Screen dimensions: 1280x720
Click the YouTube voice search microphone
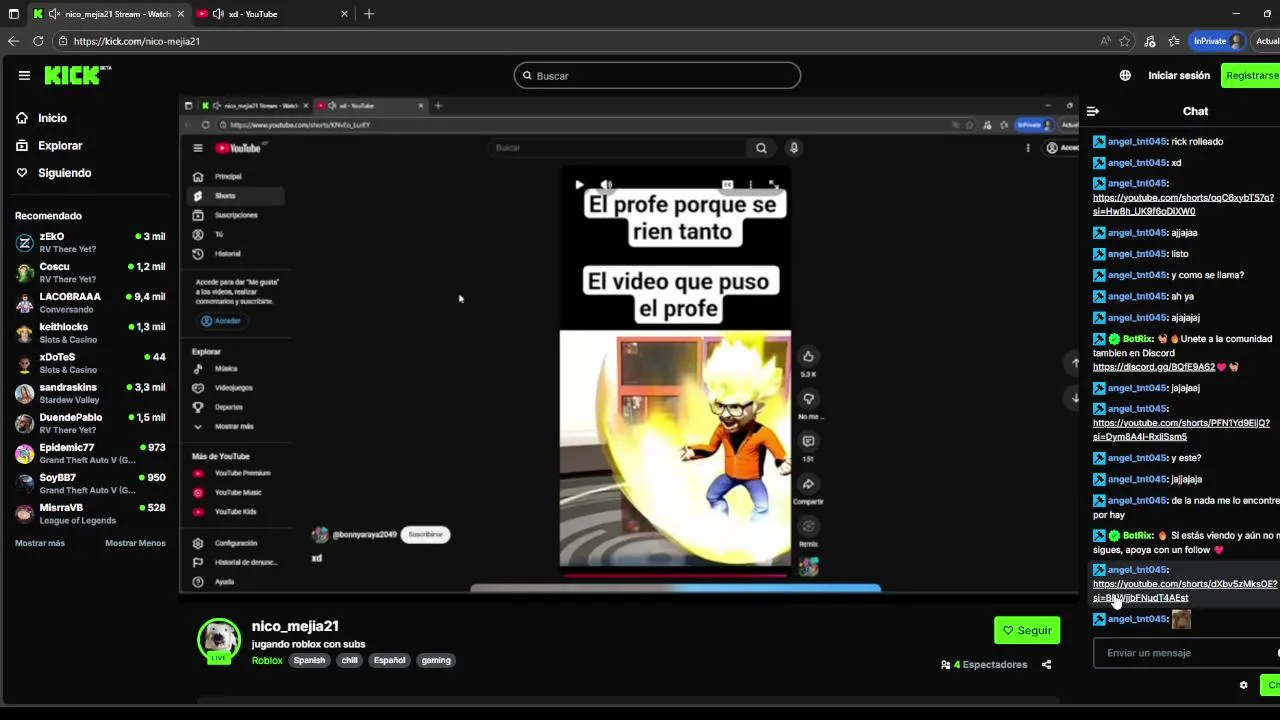tap(793, 148)
